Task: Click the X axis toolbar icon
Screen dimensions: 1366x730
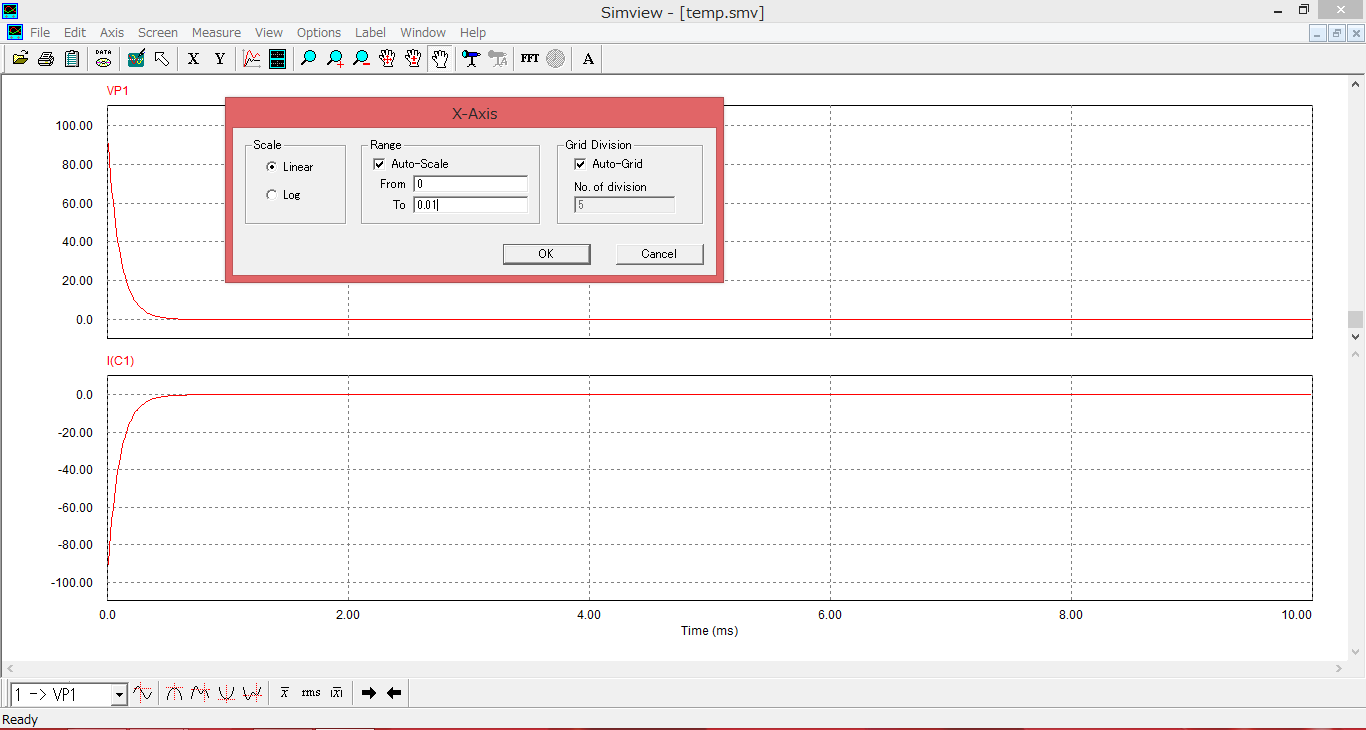Action: pyautogui.click(x=194, y=59)
